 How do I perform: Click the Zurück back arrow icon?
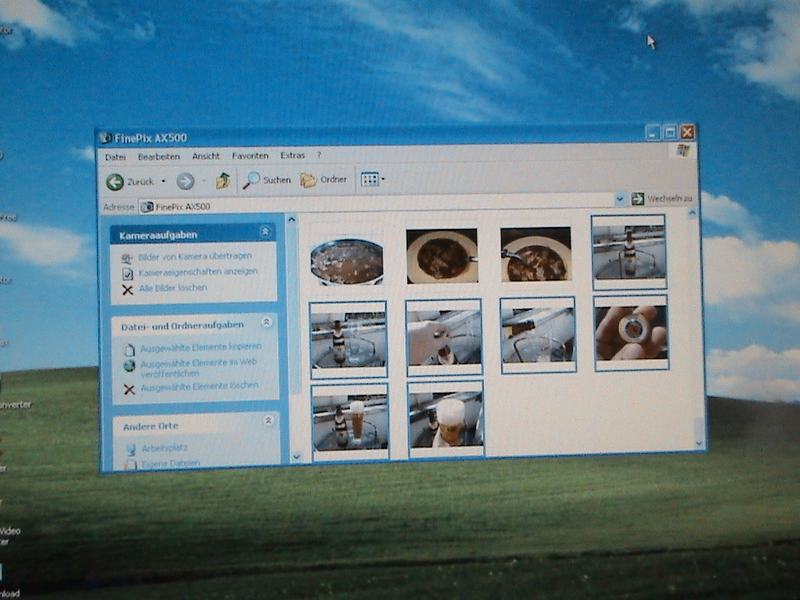tap(115, 182)
